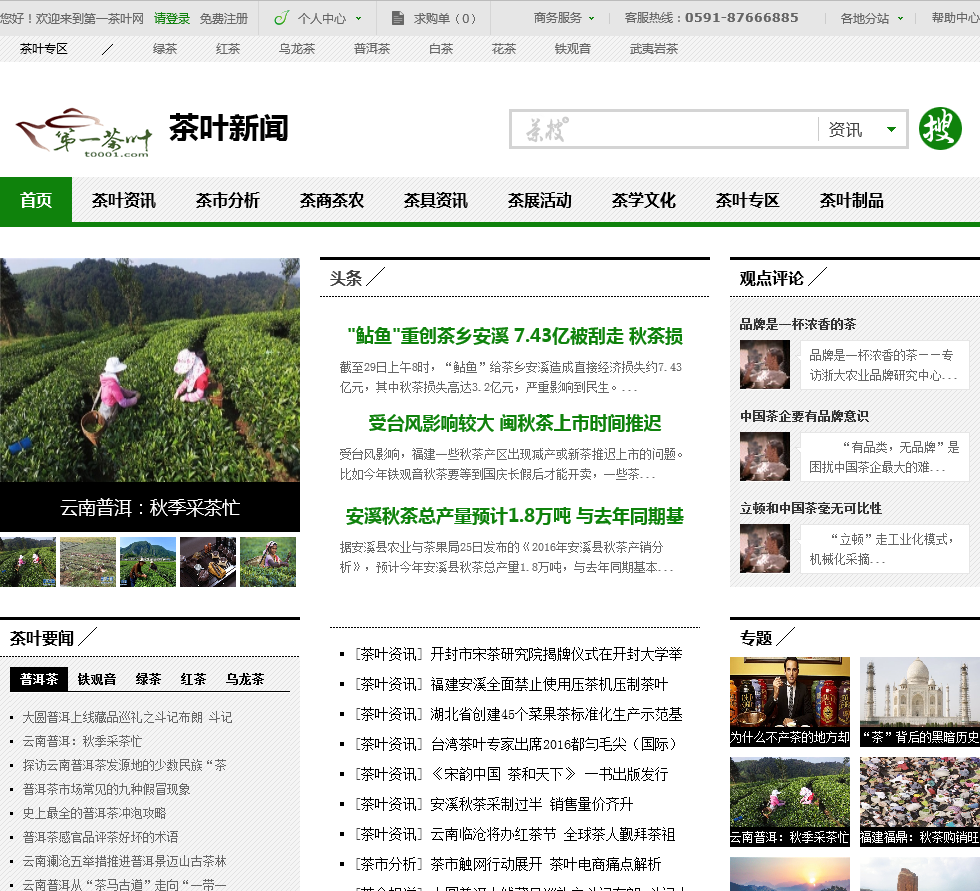Open headline 安溪秋茶总产量预计1.8万吨
Viewport: 980px width, 891px height.
click(x=515, y=516)
